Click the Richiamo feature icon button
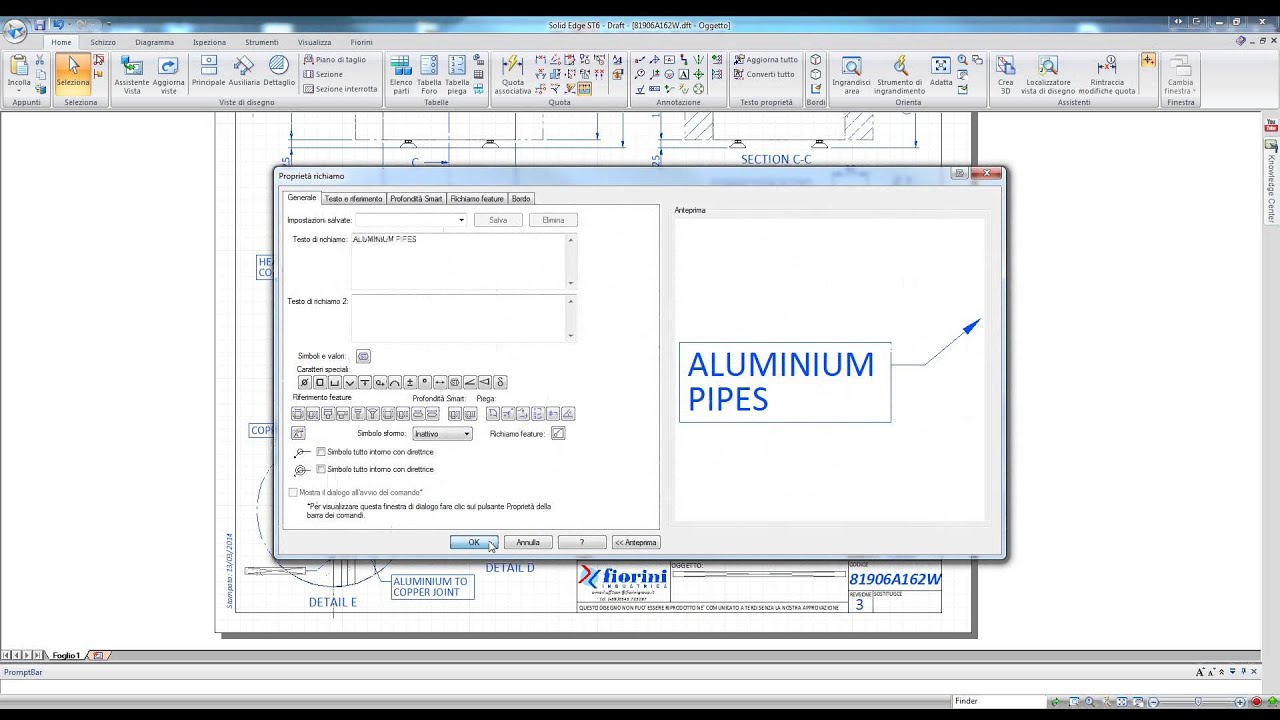The image size is (1280, 720). pyautogui.click(x=558, y=433)
